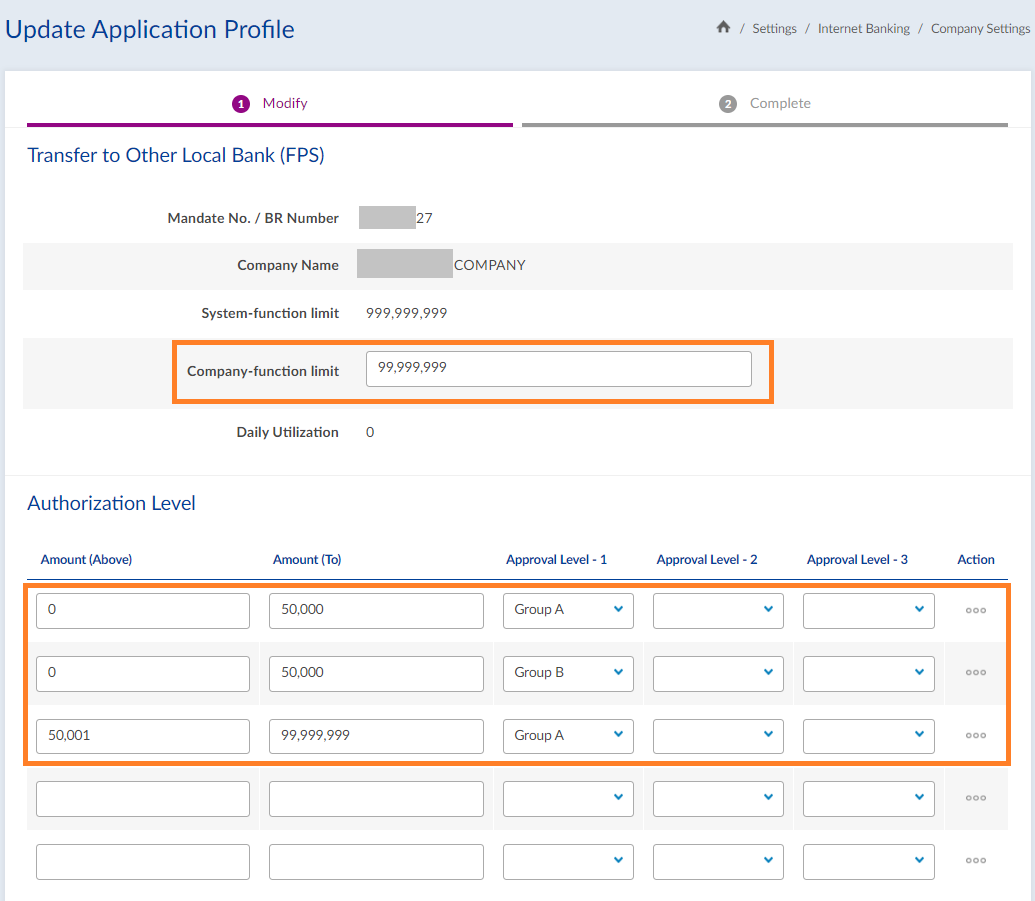
Task: Expand Approval Level 1 dropdown in fourth row
Action: point(568,798)
